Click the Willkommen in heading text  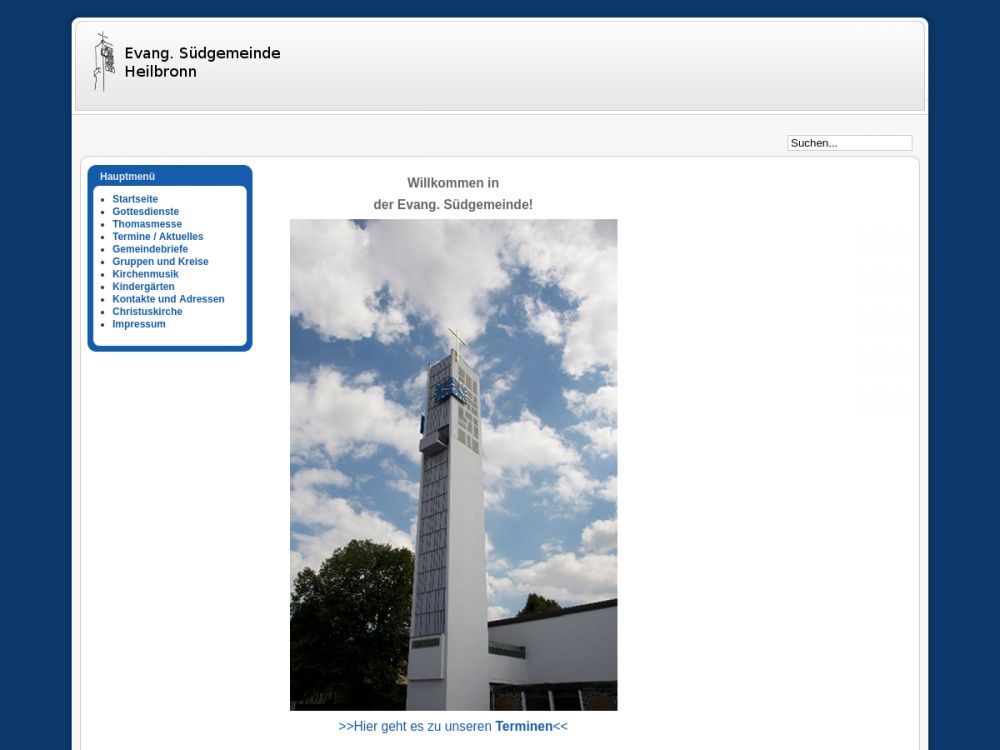[x=453, y=183]
